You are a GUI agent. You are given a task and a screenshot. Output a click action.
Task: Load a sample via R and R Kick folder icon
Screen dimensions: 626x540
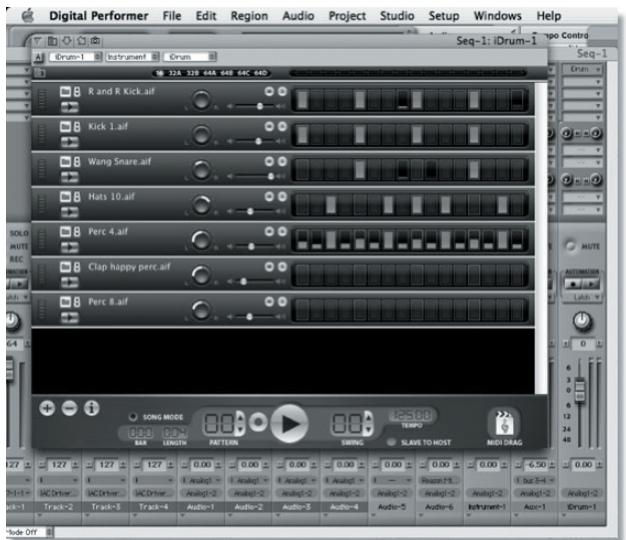[x=65, y=91]
